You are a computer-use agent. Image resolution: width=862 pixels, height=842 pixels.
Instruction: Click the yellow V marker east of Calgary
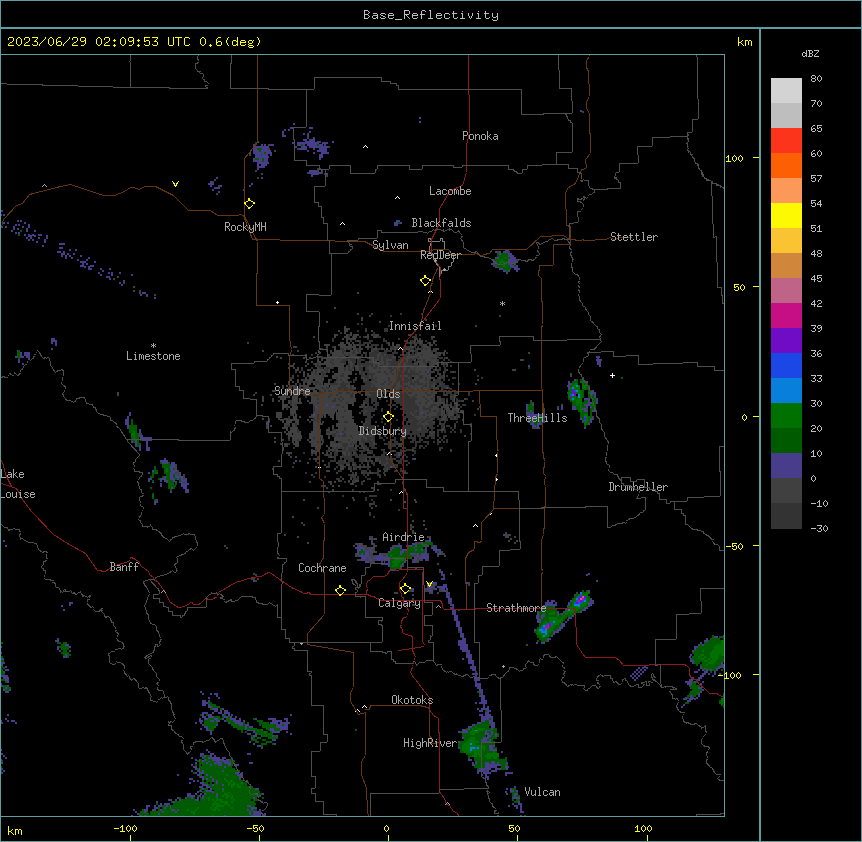pos(429,584)
